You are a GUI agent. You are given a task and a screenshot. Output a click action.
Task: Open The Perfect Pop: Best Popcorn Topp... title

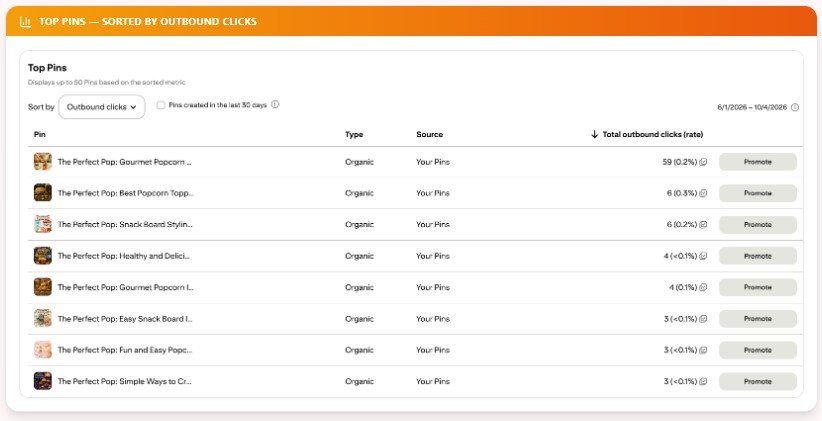pos(125,193)
